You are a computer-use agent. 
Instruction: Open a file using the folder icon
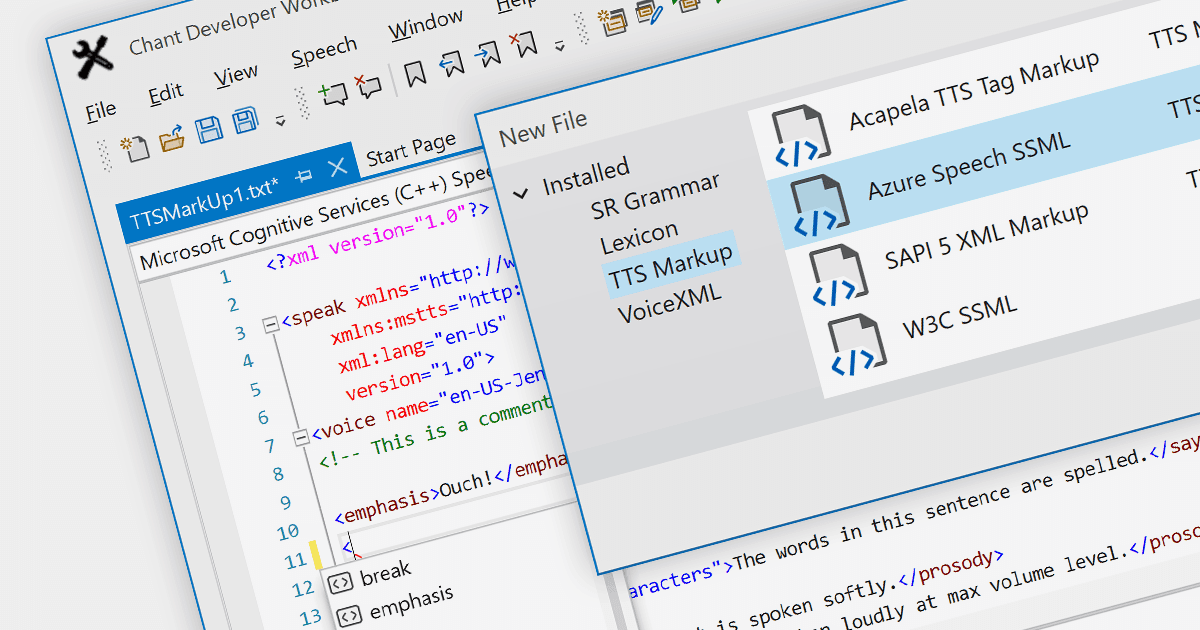172,137
